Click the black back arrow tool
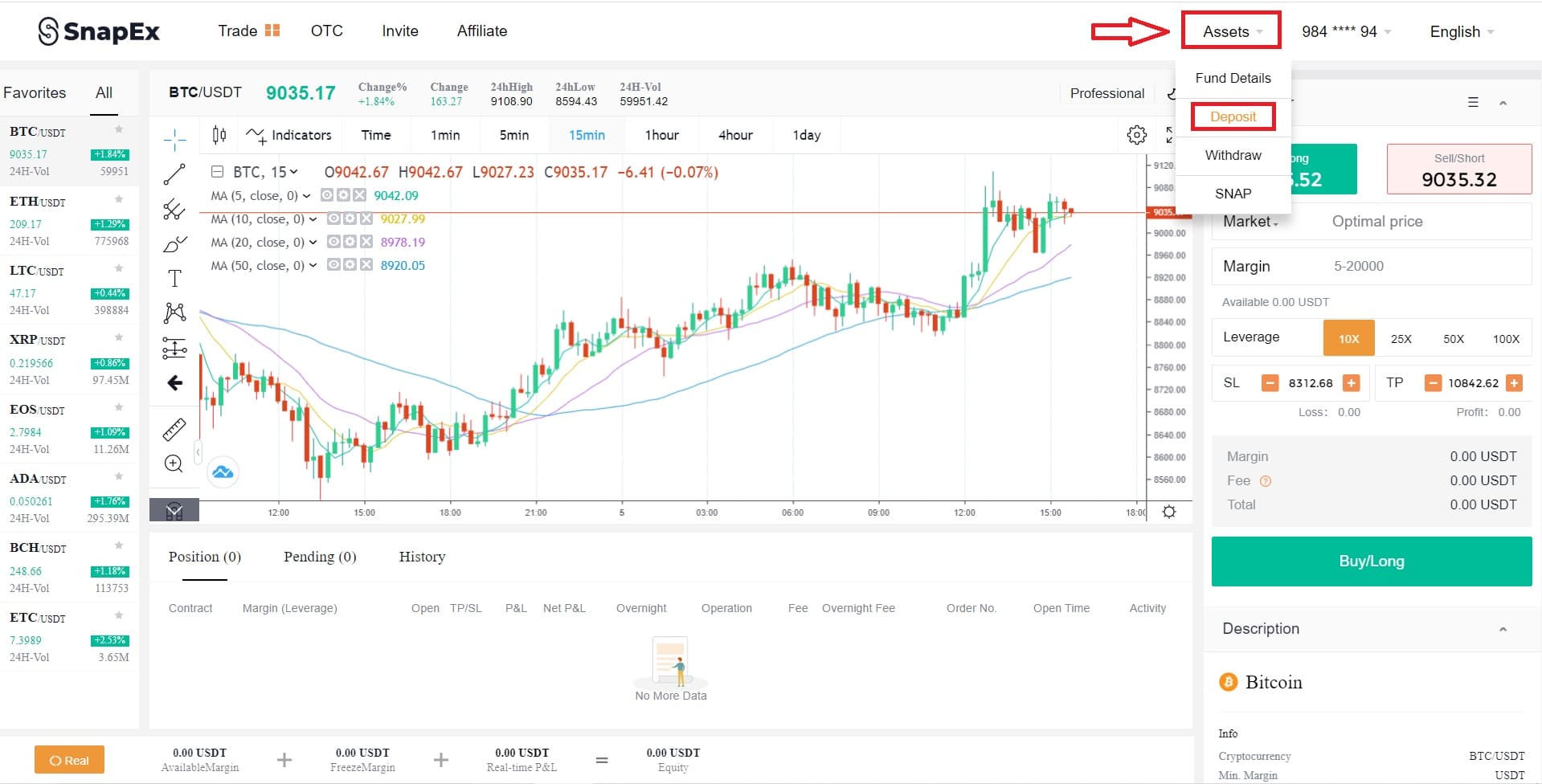The image size is (1542, 784). point(174,383)
